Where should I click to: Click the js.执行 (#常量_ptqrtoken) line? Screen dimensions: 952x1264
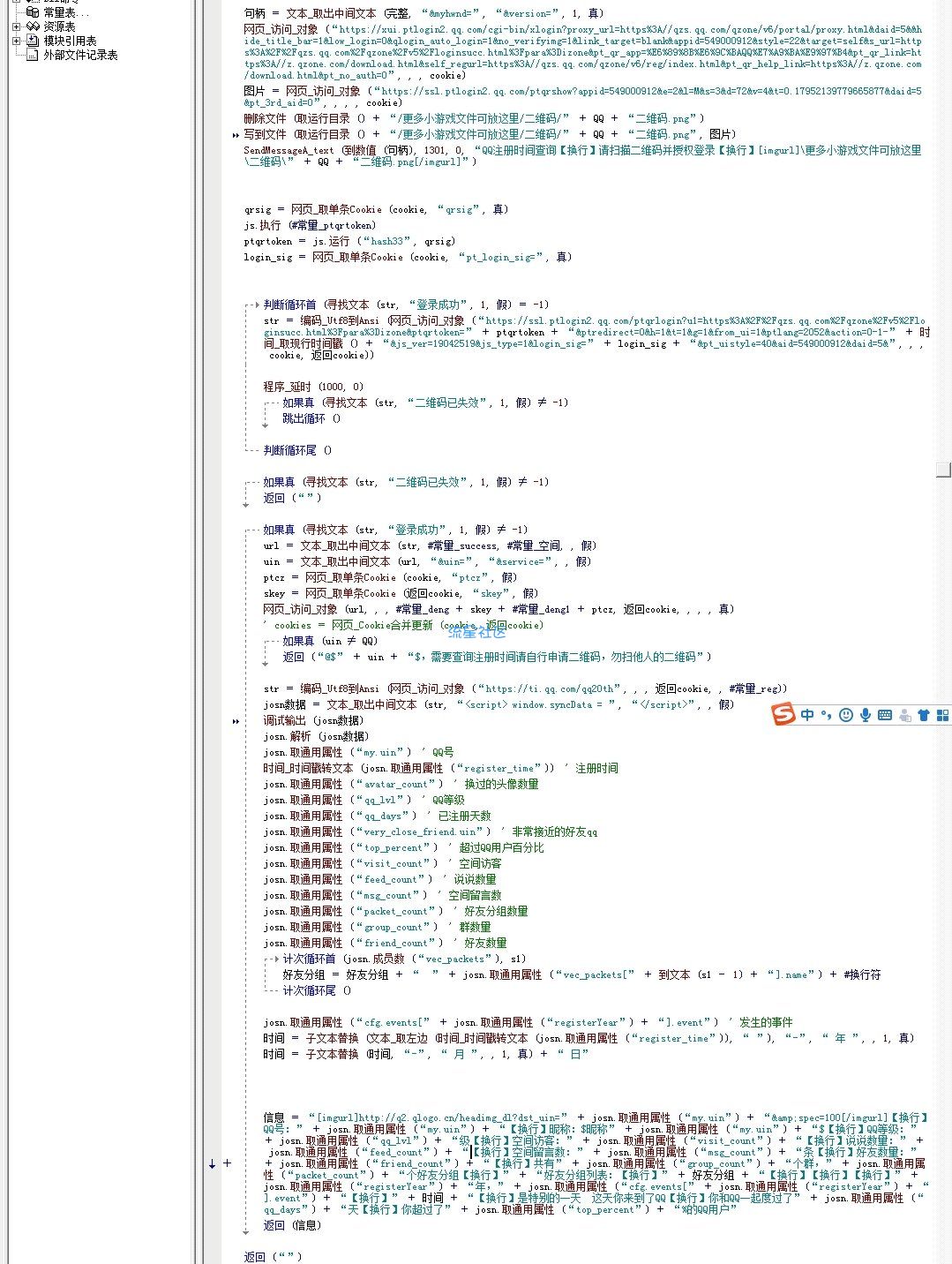point(310,225)
